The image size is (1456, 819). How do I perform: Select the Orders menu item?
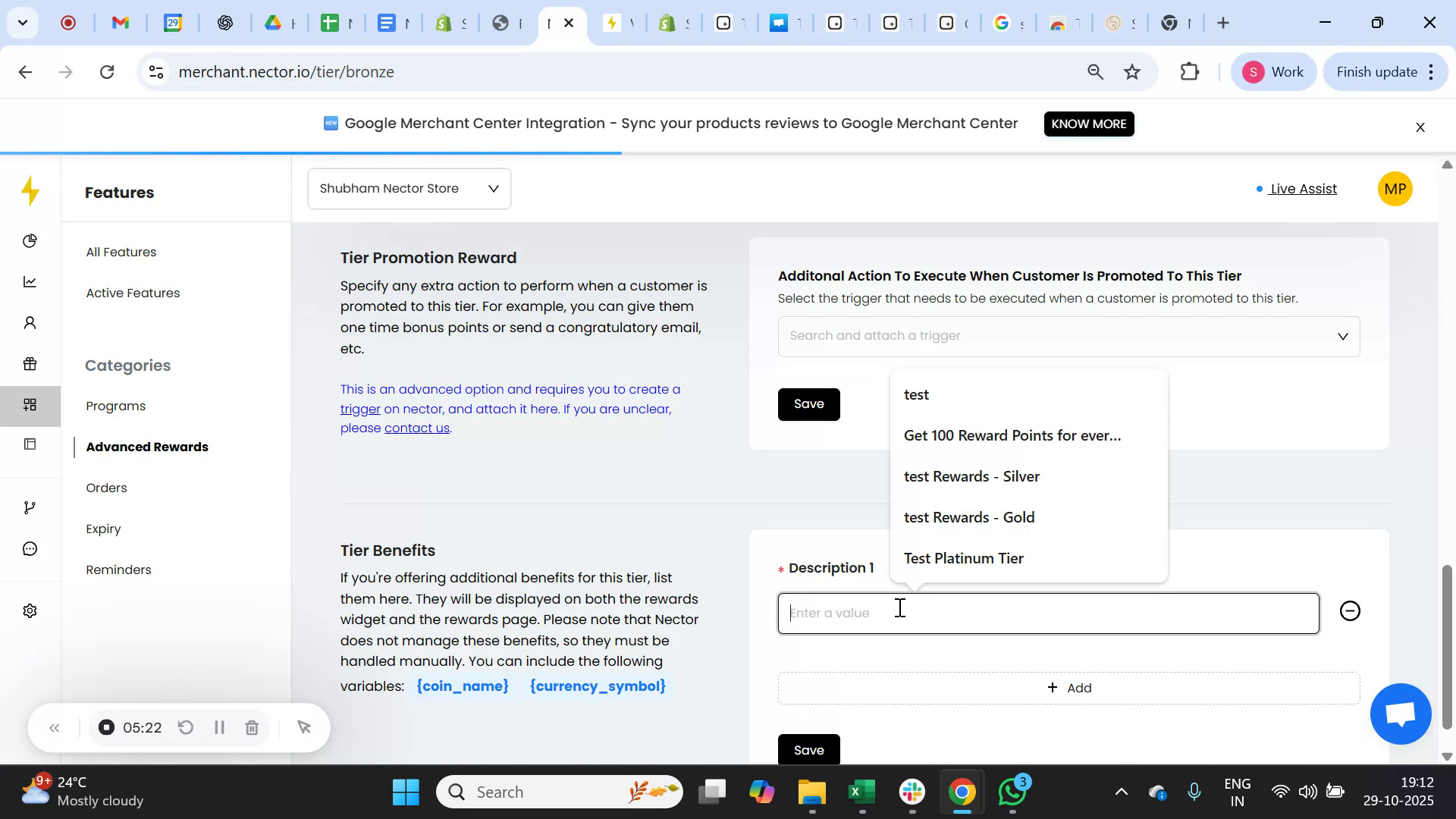(106, 488)
